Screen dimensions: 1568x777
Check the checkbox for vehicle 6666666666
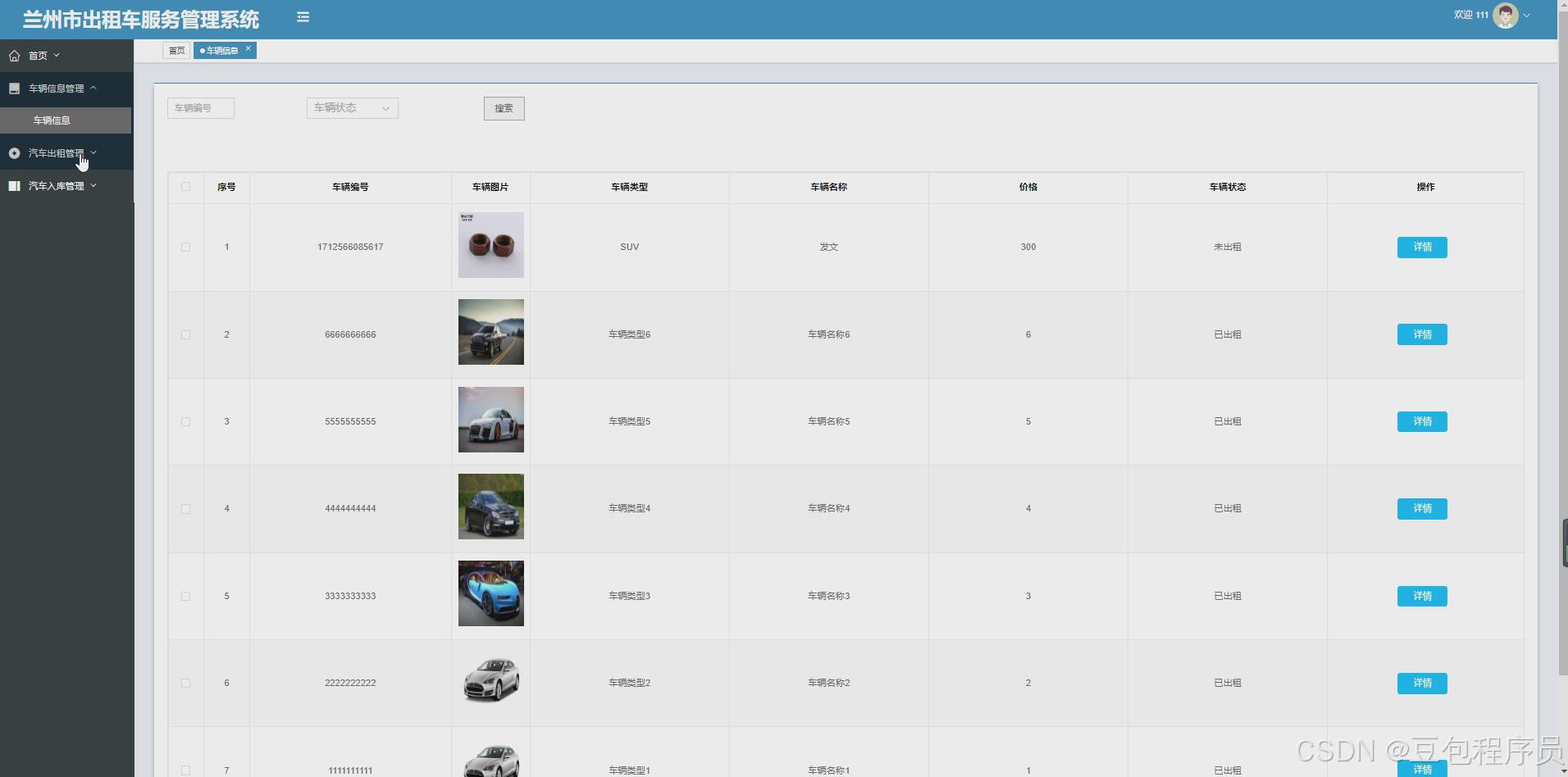click(186, 334)
